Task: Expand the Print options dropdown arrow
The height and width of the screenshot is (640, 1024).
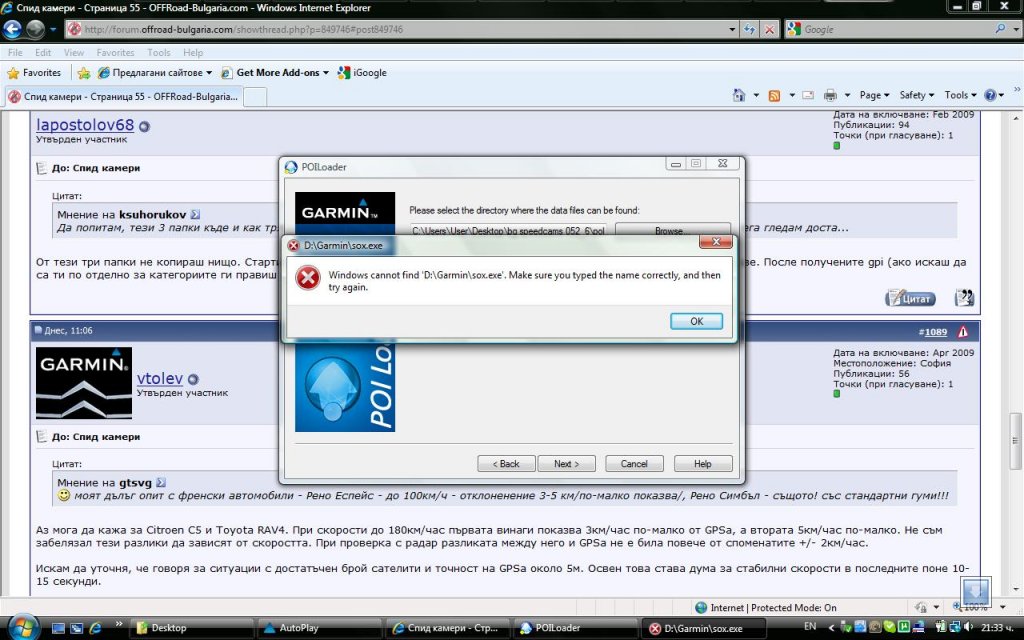Action: click(x=847, y=95)
